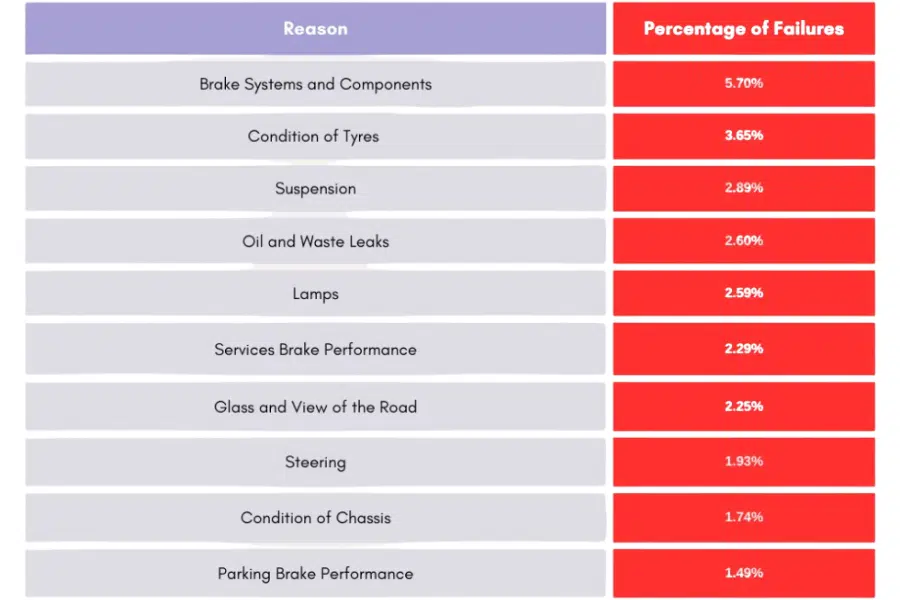Select the Lamps reason cell
Screen dimensions: 900x600
pos(315,294)
